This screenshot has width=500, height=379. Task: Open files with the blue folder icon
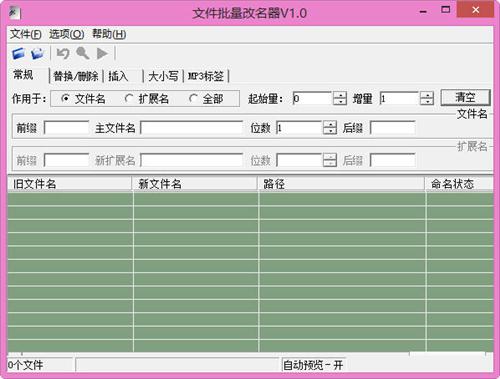click(x=18, y=53)
